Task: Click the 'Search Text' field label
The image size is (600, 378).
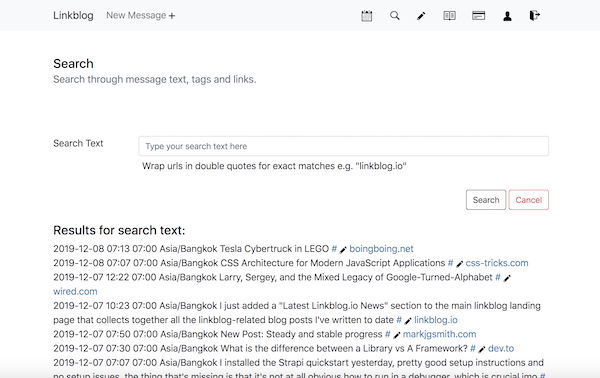Action: point(78,143)
